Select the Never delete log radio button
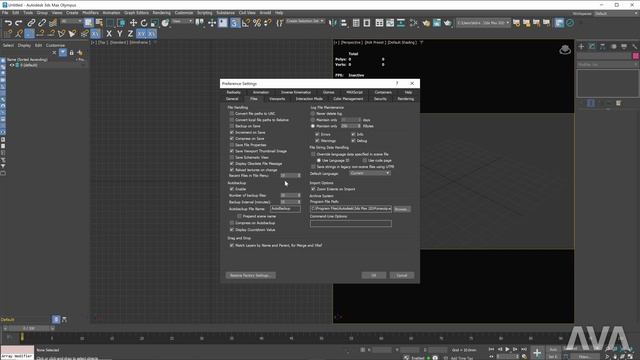 click(x=313, y=113)
